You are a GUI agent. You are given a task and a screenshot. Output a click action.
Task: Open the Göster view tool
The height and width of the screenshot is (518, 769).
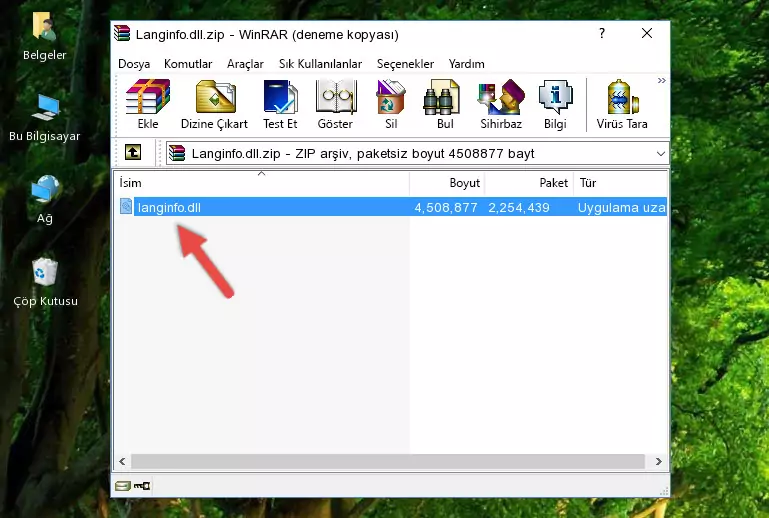335,104
